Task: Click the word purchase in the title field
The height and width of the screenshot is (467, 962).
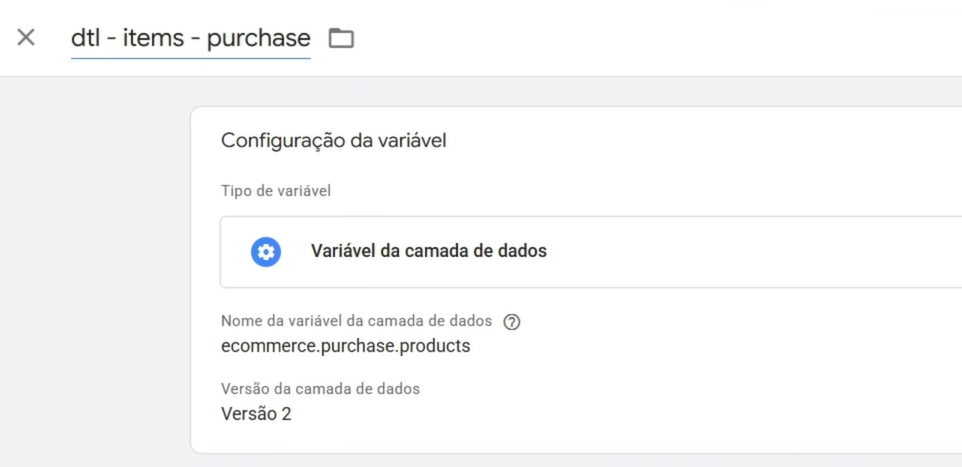Action: coord(258,39)
